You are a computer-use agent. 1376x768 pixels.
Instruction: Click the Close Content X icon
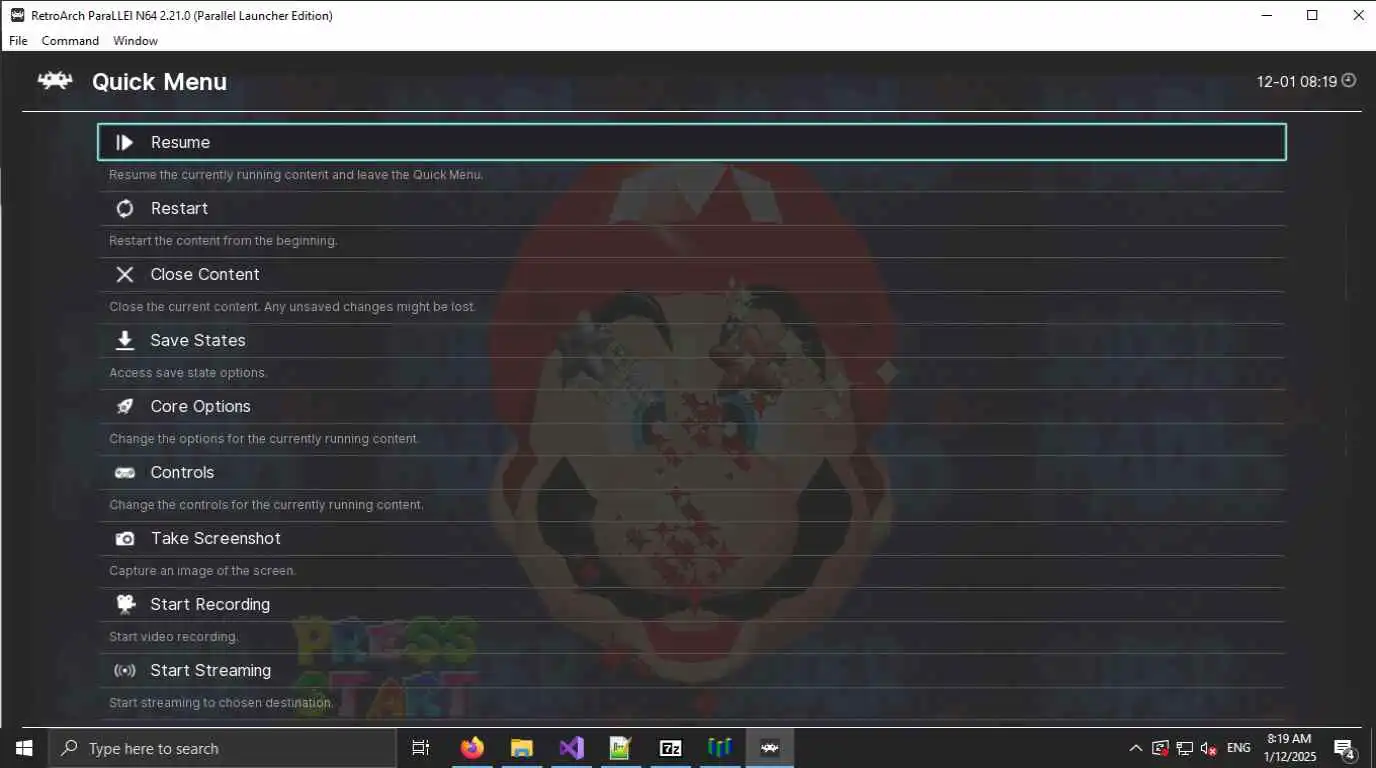point(125,274)
